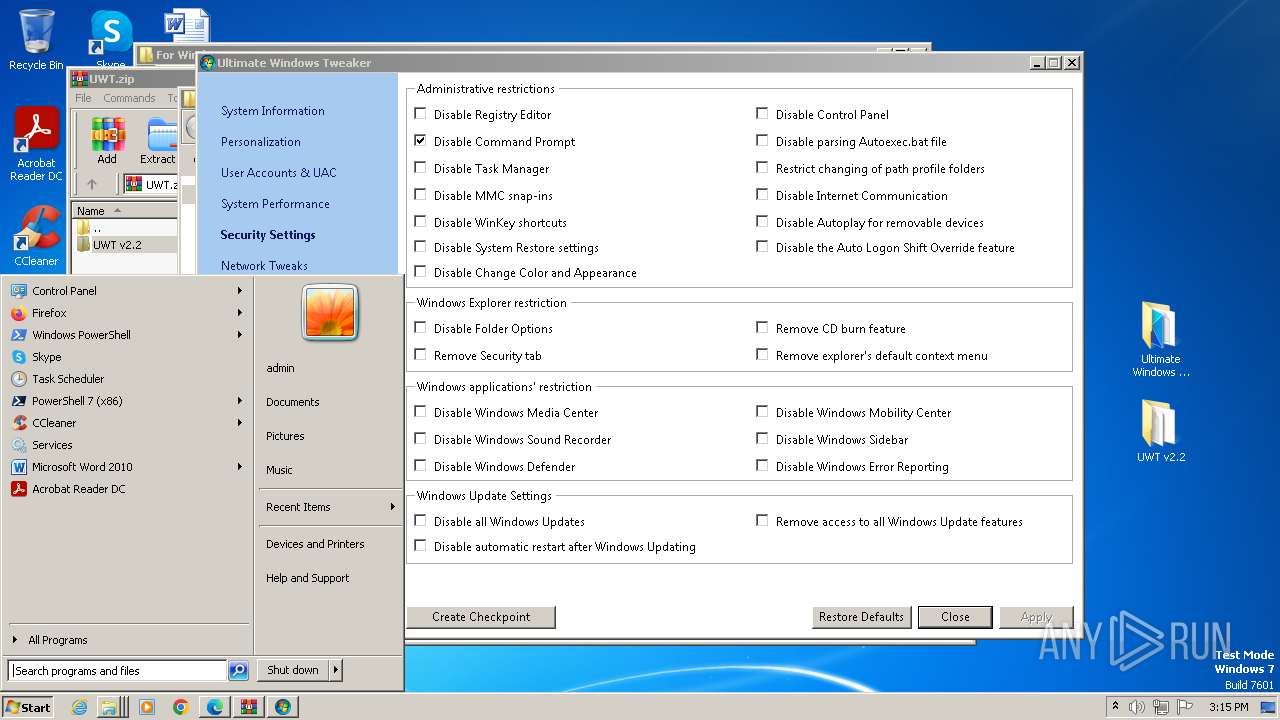The height and width of the screenshot is (720, 1280).
Task: Click the network tray icon
Action: [1160, 707]
